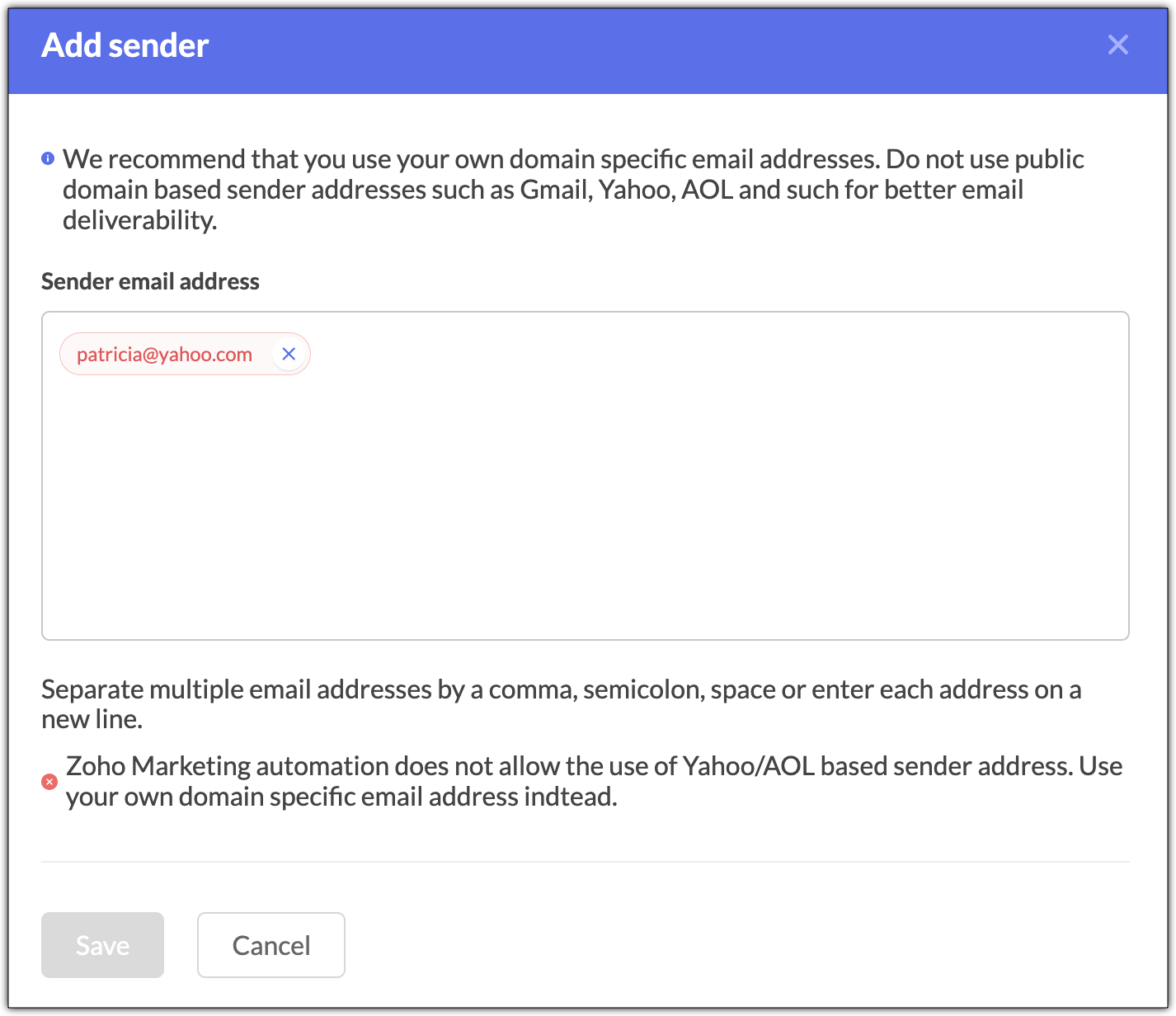Select the patricia@yahoo.com email text
Image resolution: width=1176 pixels, height=1016 pixels.
164,355
